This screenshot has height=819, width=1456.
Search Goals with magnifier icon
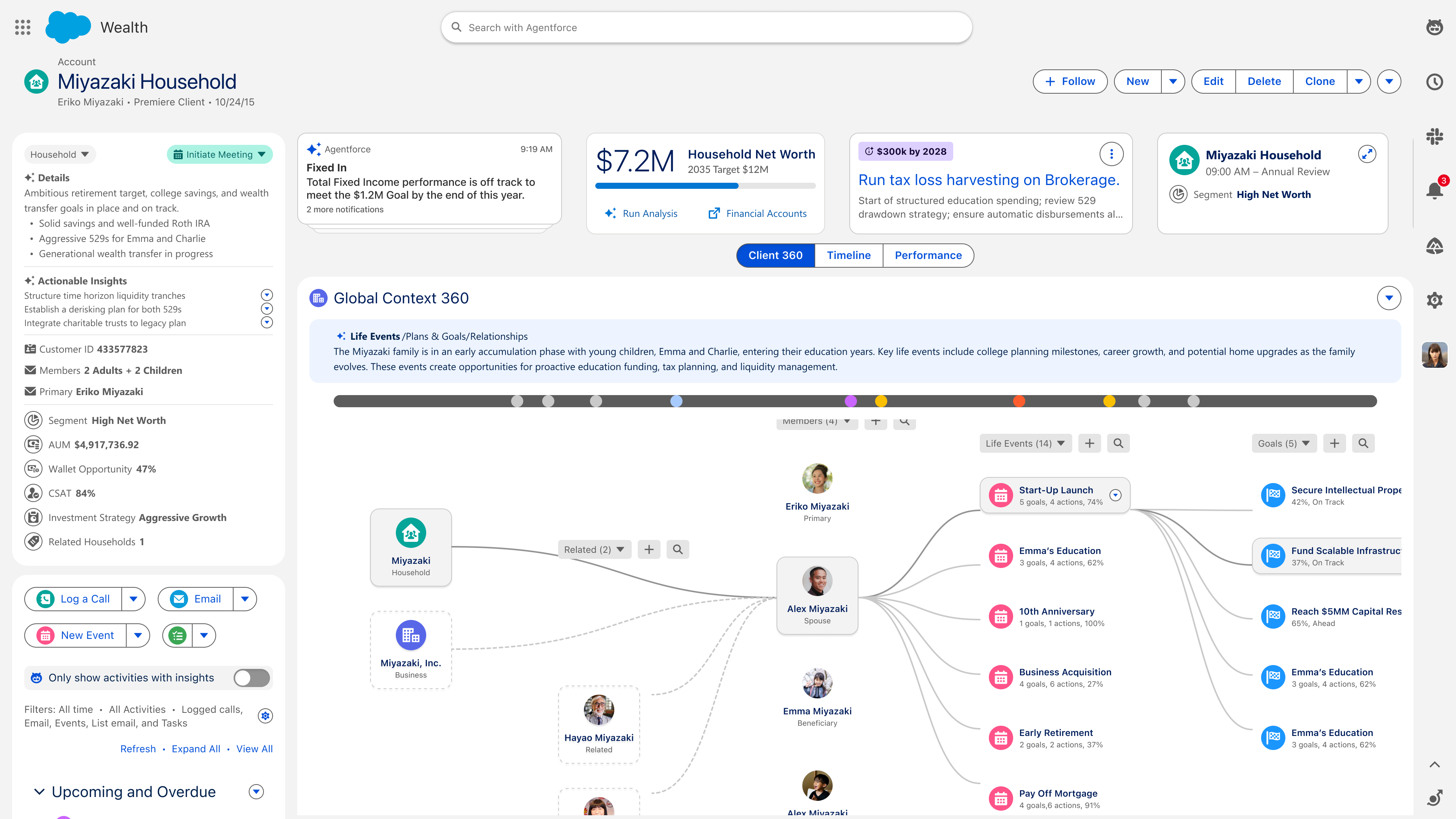[1363, 443]
